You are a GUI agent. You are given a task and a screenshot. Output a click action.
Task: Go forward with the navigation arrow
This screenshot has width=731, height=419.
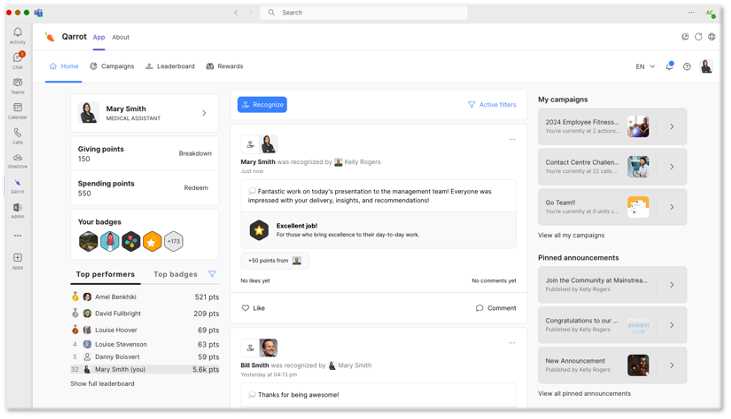pyautogui.click(x=250, y=13)
